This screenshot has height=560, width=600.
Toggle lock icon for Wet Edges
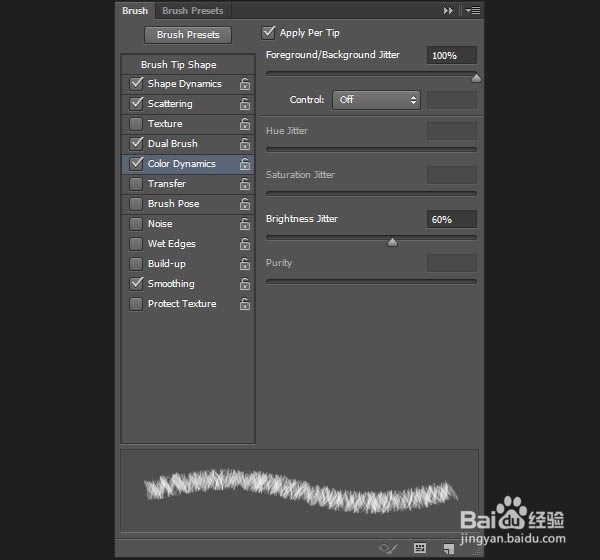point(245,244)
